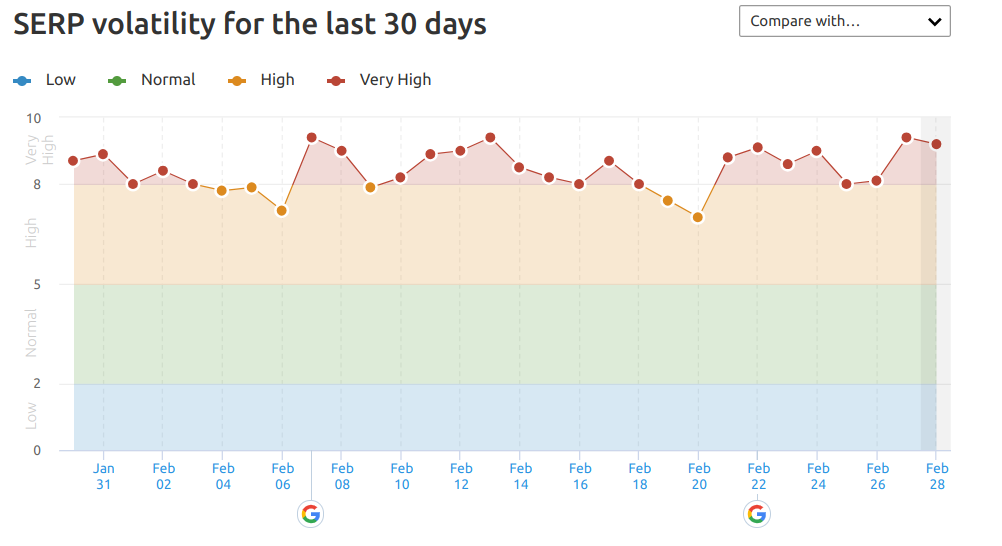Image resolution: width=1002 pixels, height=546 pixels.
Task: Click the Compare with dropdown chevron arrow
Action: pyautogui.click(x=934, y=21)
